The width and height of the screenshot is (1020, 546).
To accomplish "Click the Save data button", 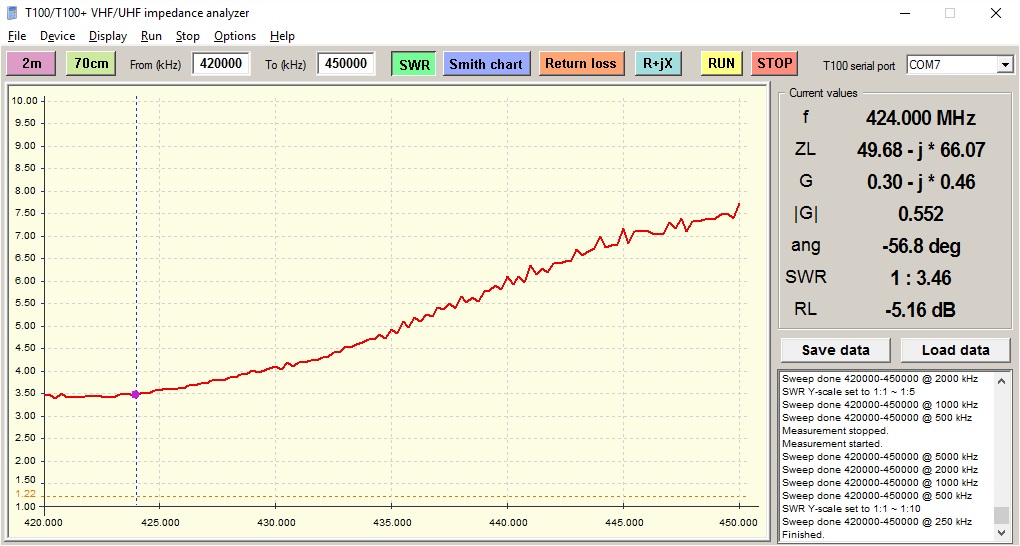I will coord(835,350).
